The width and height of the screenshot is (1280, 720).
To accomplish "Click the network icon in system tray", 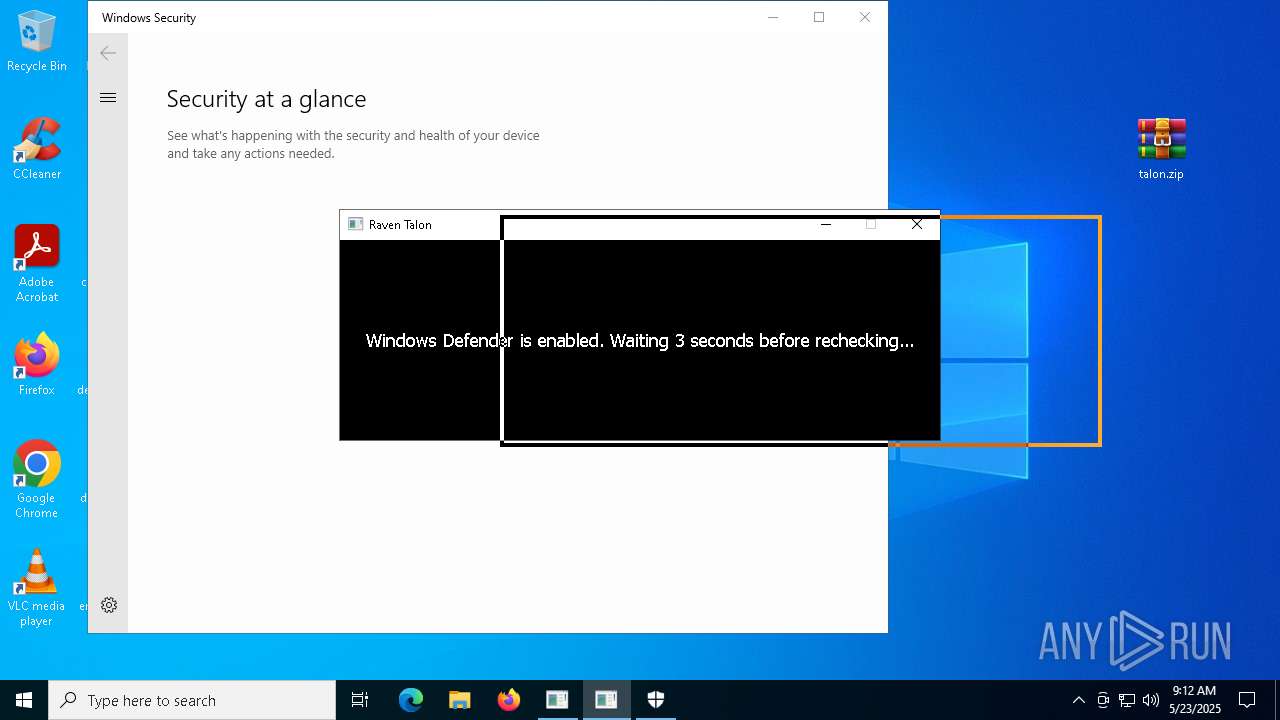I will [1127, 700].
